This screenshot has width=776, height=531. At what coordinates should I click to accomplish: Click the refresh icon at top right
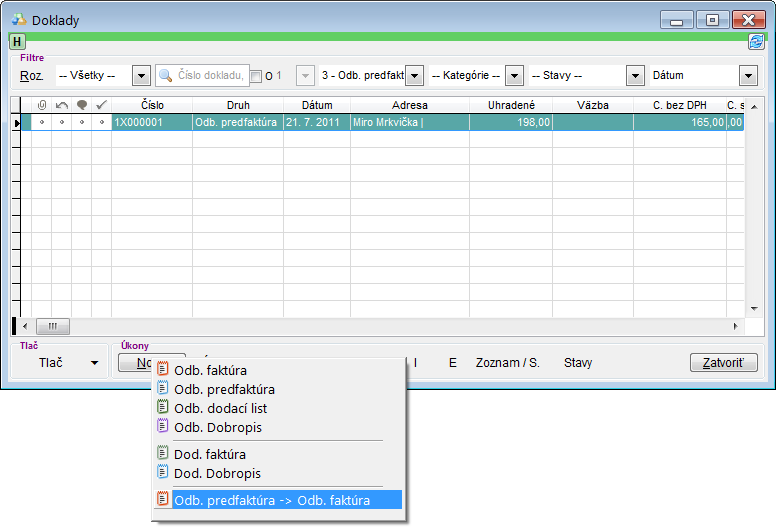coord(757,41)
